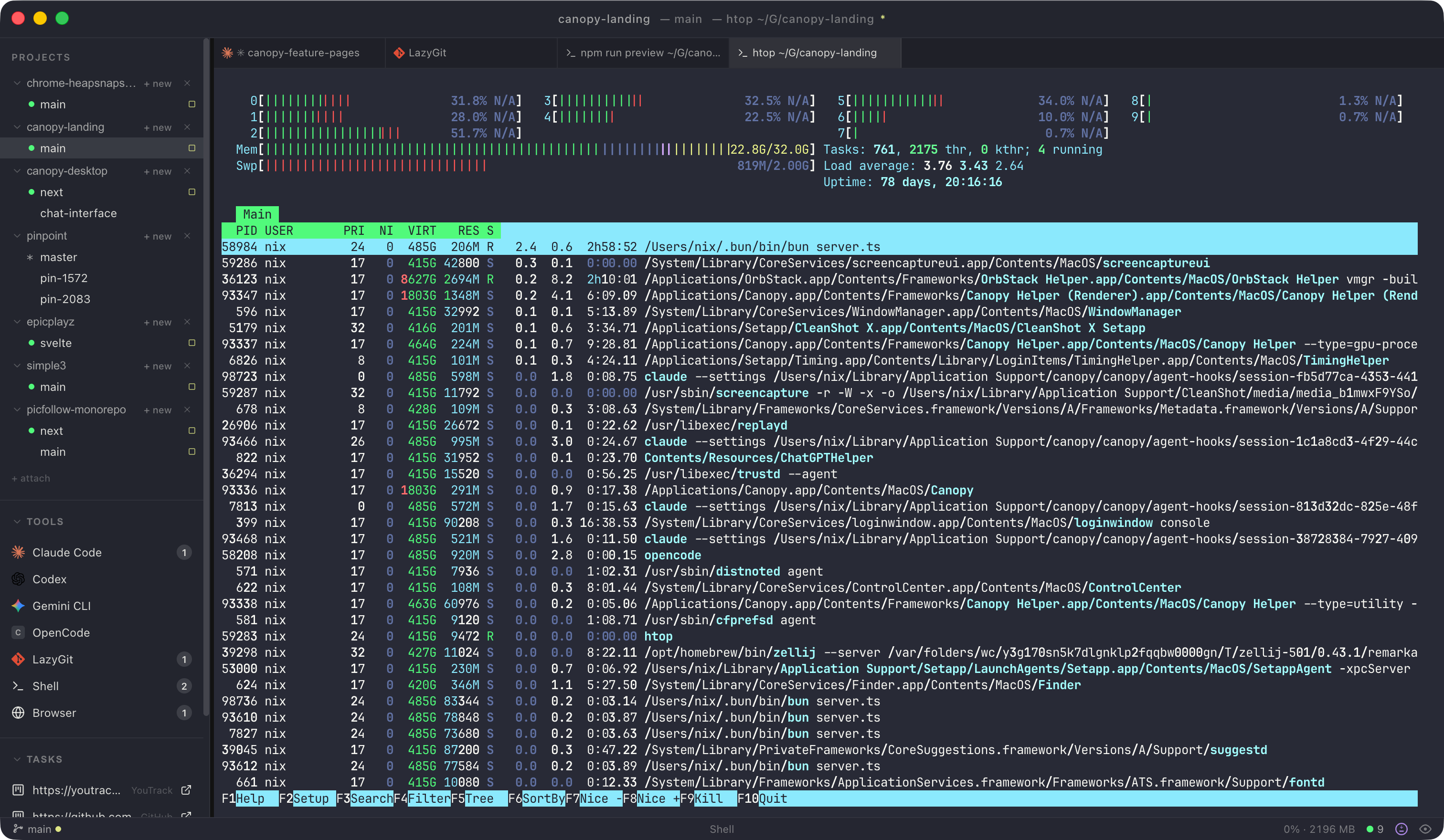Open the Codex tool
1444x840 pixels.
[49, 579]
